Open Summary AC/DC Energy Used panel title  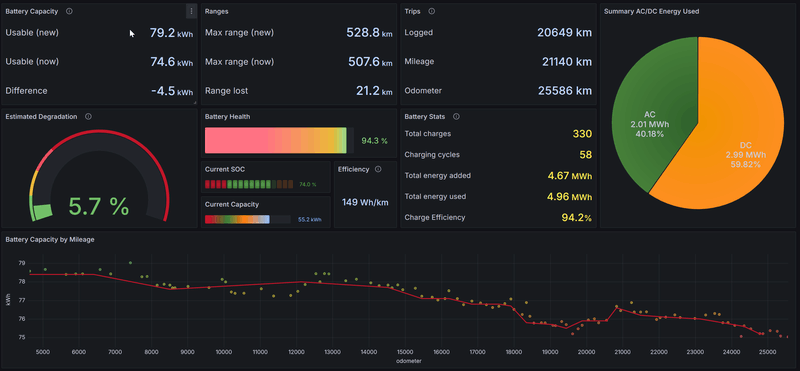click(x=652, y=11)
